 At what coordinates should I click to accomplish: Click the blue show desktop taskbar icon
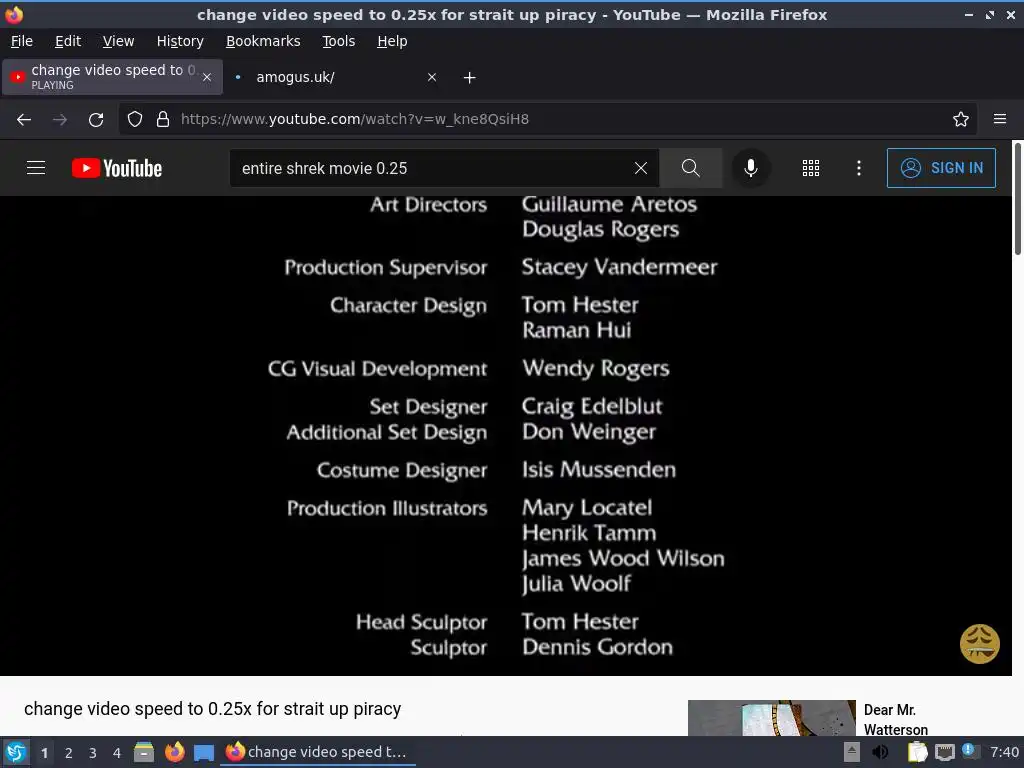coord(204,753)
